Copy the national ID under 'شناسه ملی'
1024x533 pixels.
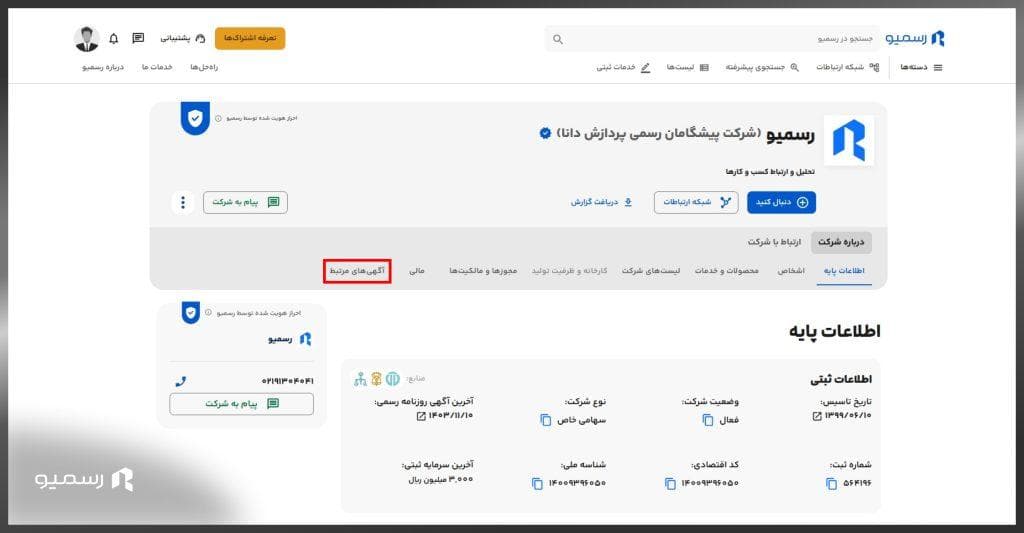tap(537, 483)
